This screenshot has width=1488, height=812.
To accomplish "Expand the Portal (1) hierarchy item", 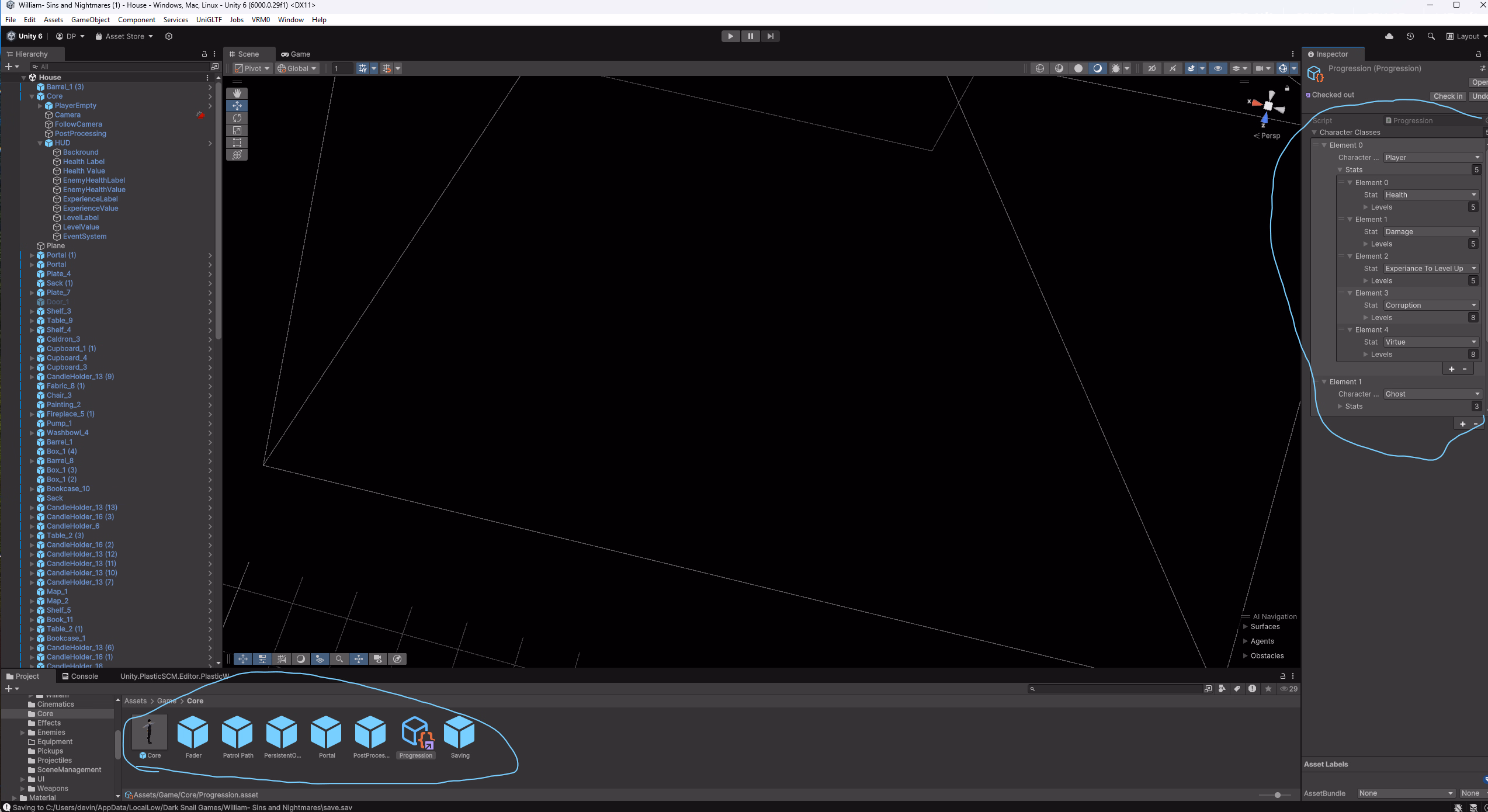I will (x=32, y=255).
